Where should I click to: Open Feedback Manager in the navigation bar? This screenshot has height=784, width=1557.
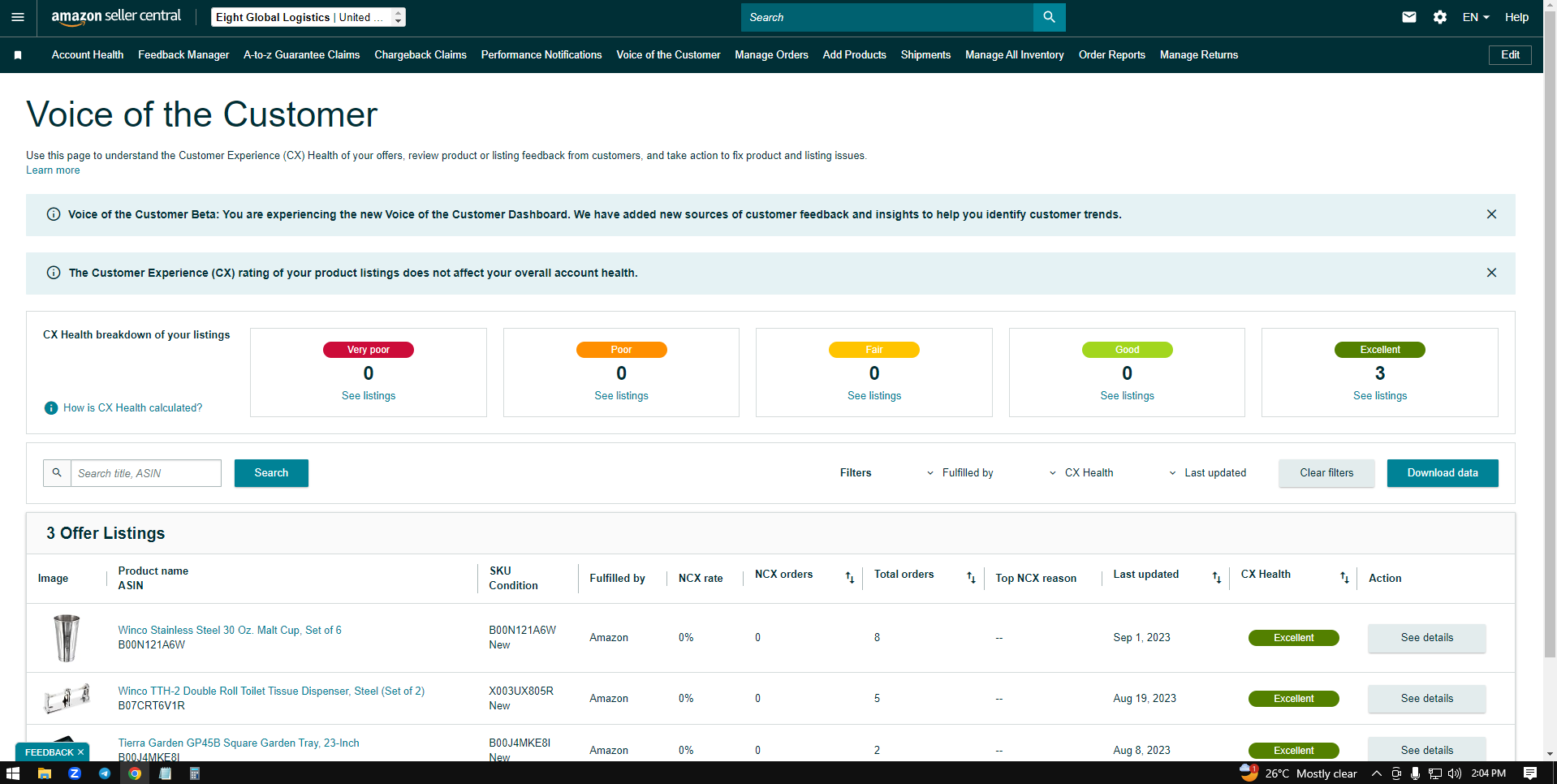(183, 55)
